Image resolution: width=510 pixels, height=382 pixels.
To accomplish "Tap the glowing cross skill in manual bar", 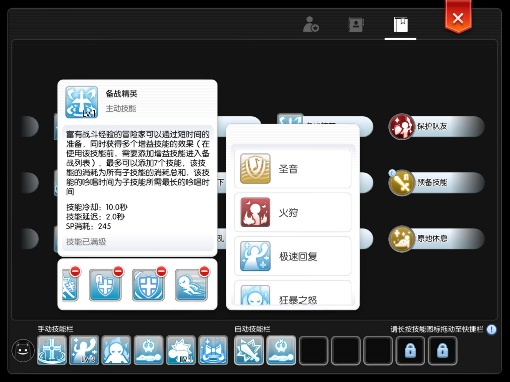I will (x=52, y=350).
